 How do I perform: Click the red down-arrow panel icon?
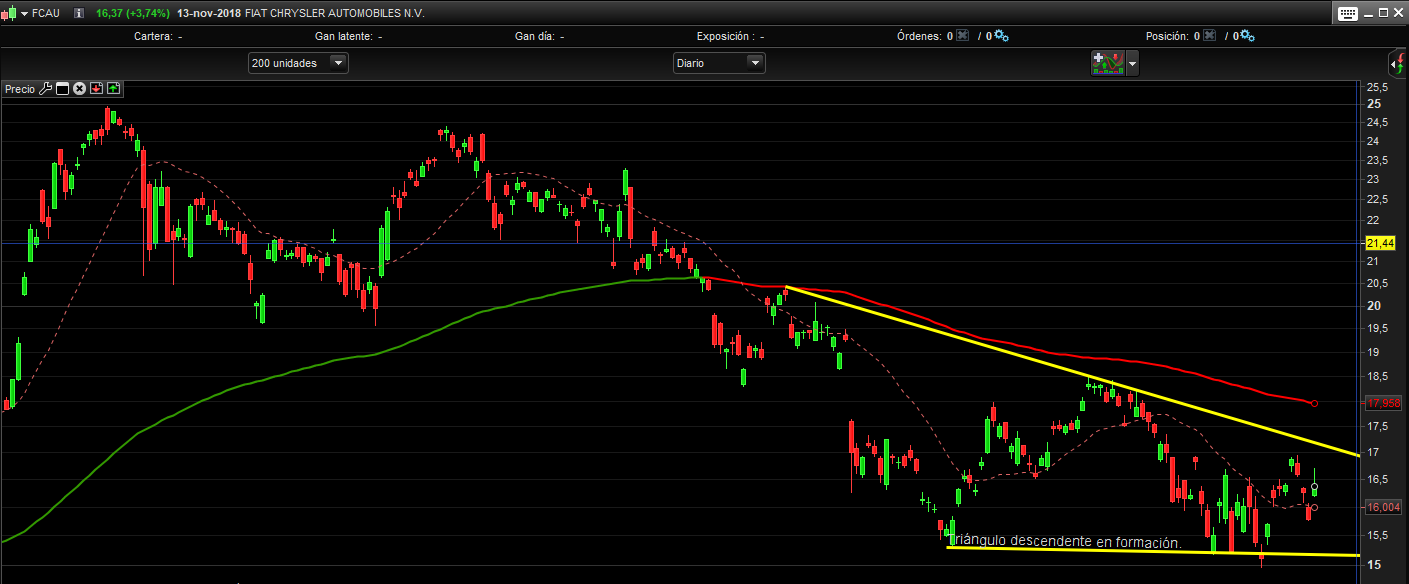(96, 89)
